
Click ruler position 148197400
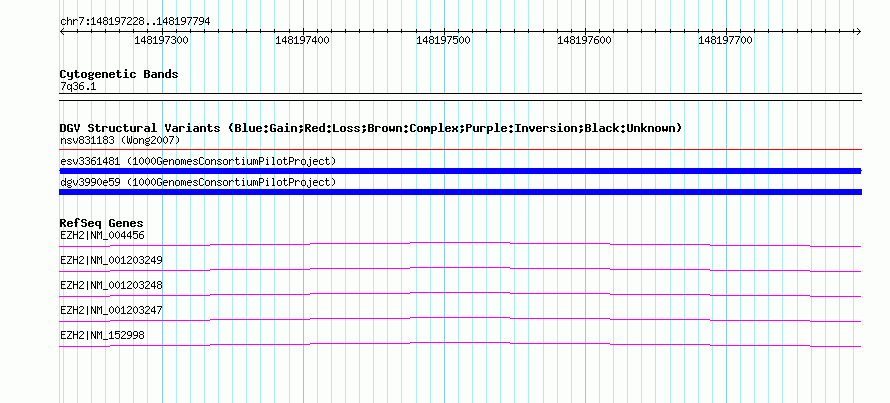[303, 40]
